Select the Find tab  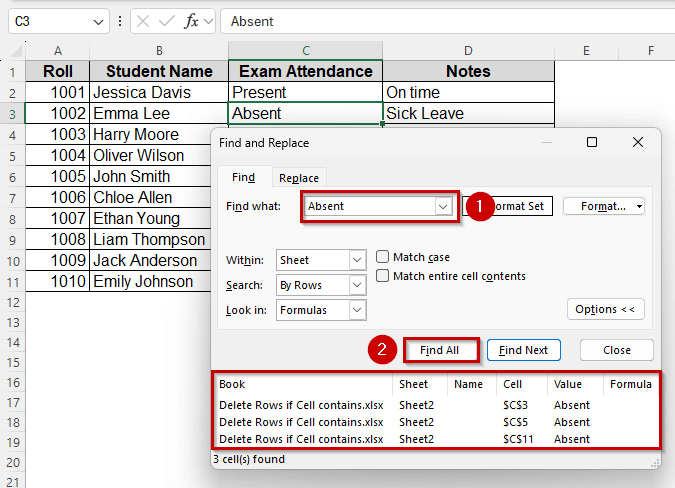click(243, 178)
